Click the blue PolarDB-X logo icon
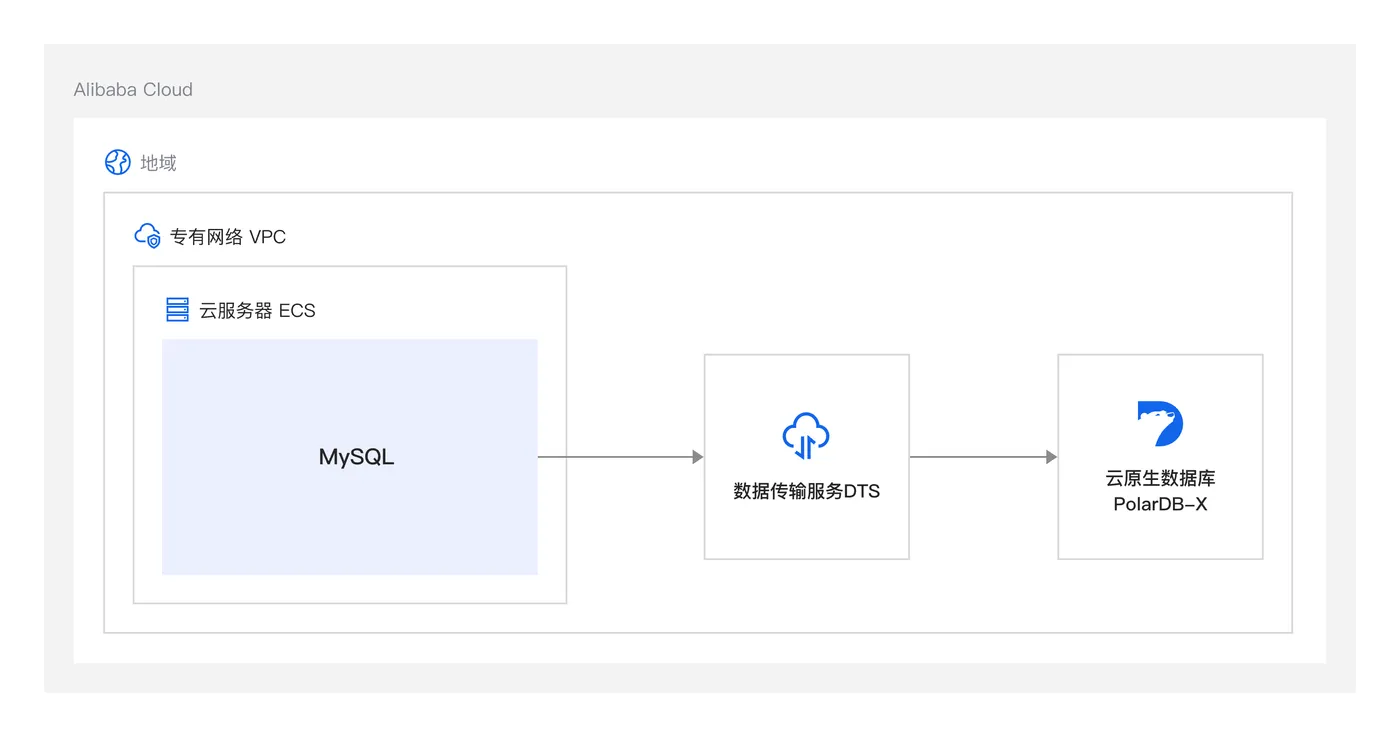Viewport: 1400px width, 737px height. (1160, 424)
